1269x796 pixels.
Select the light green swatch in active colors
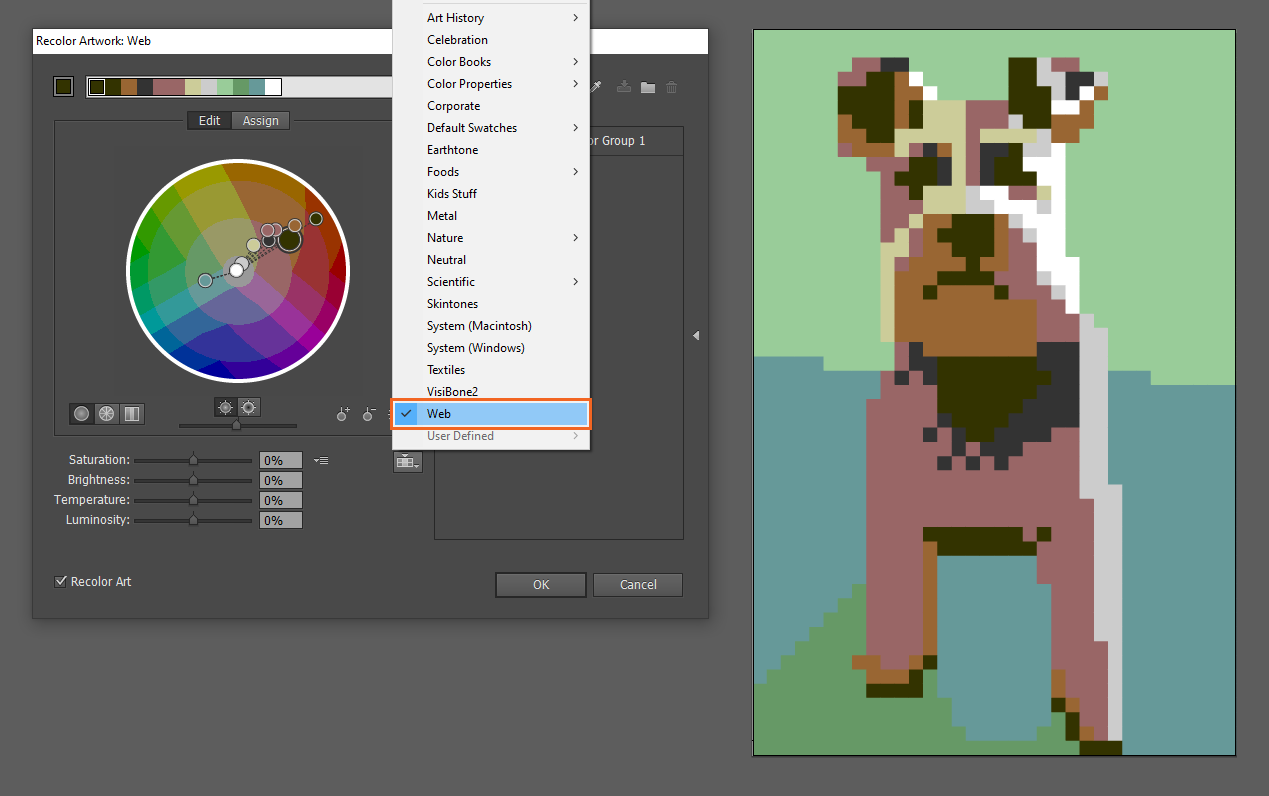pyautogui.click(x=225, y=87)
